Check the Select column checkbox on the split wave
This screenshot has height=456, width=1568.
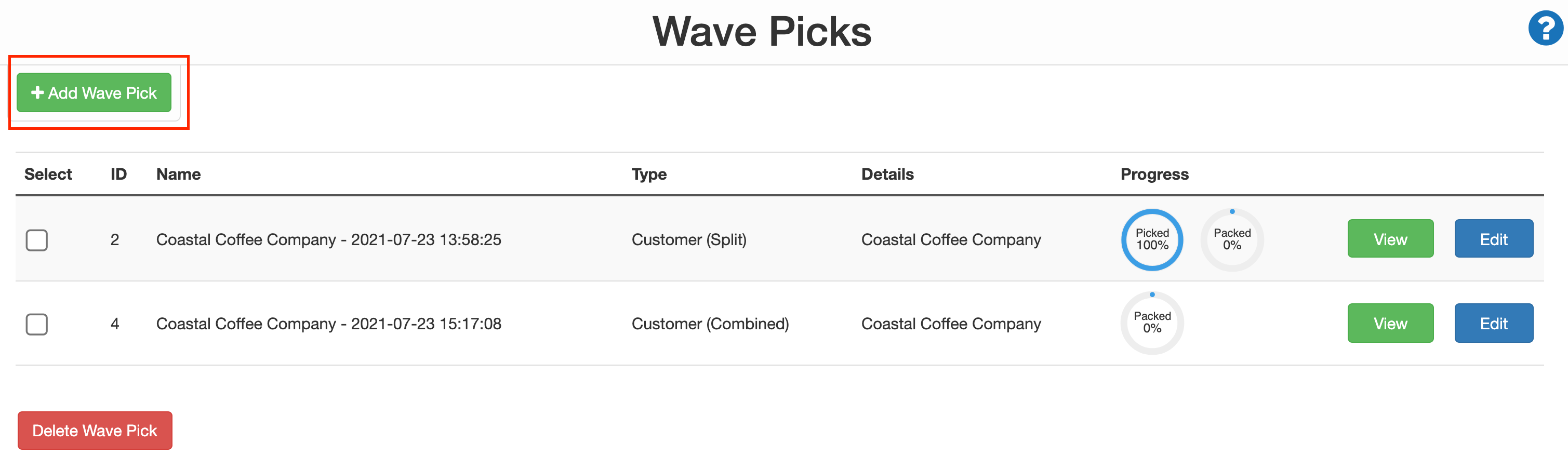click(x=36, y=240)
